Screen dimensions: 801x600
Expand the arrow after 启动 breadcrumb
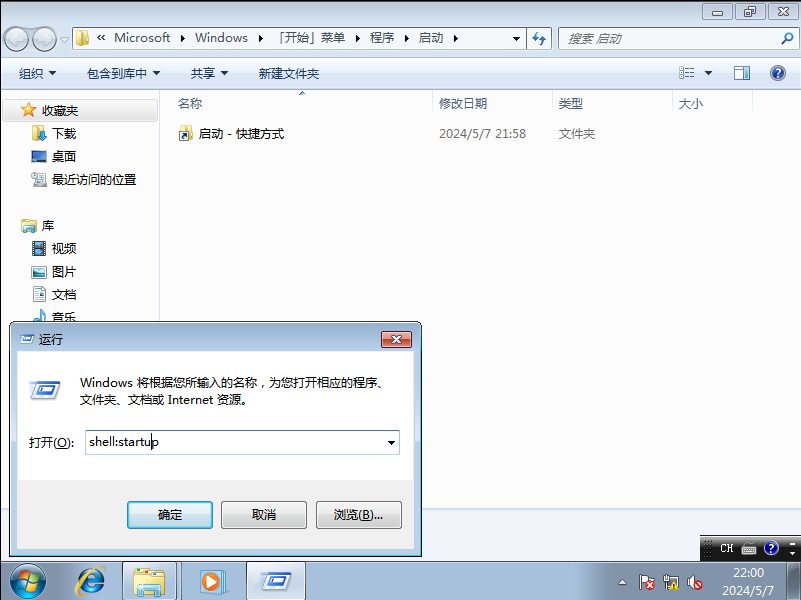coord(456,38)
